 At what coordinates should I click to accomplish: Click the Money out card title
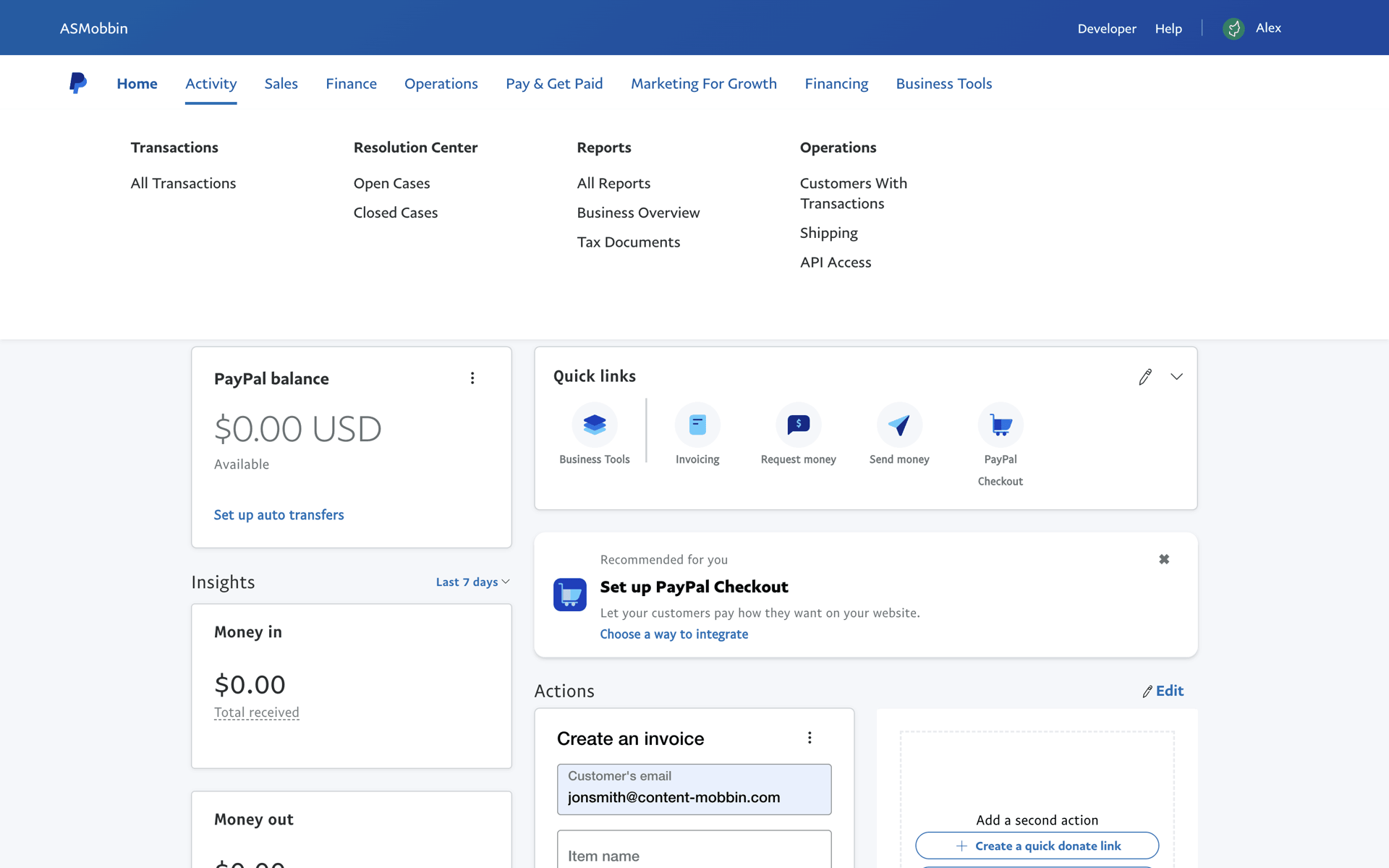[253, 820]
